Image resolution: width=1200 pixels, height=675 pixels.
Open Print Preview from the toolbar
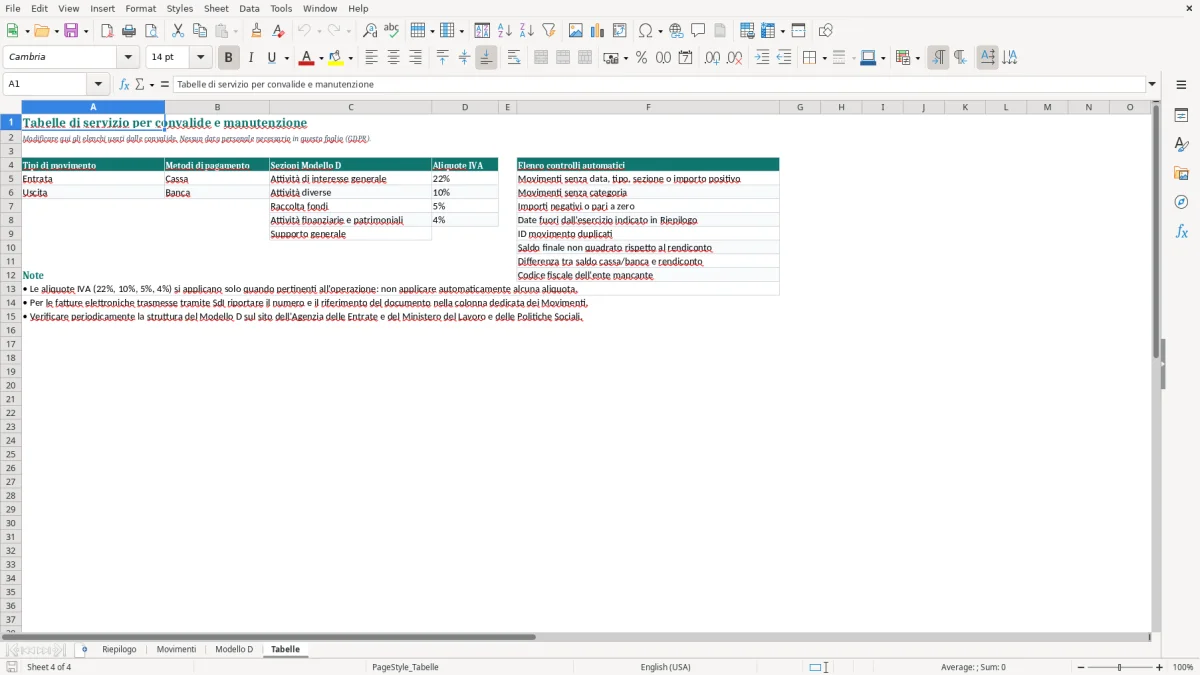click(x=151, y=31)
